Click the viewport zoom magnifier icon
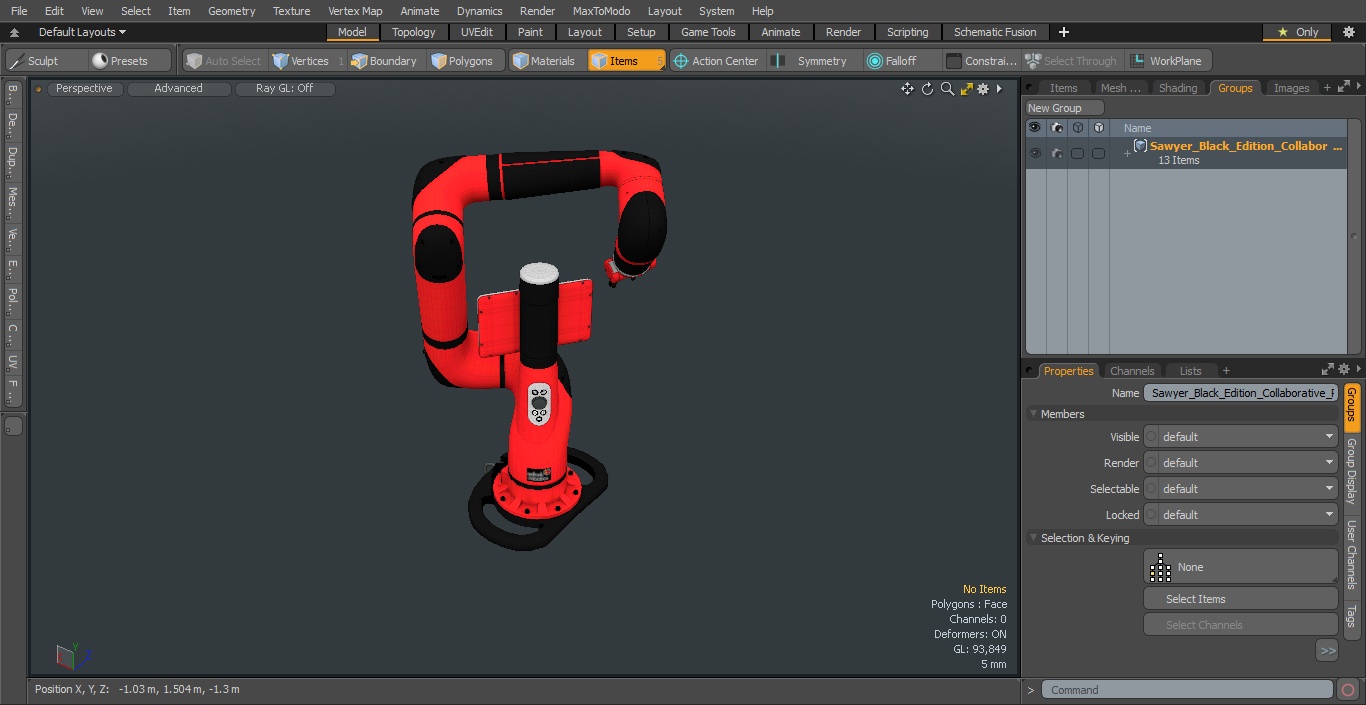Screen dimensions: 1366x705 coord(947,89)
